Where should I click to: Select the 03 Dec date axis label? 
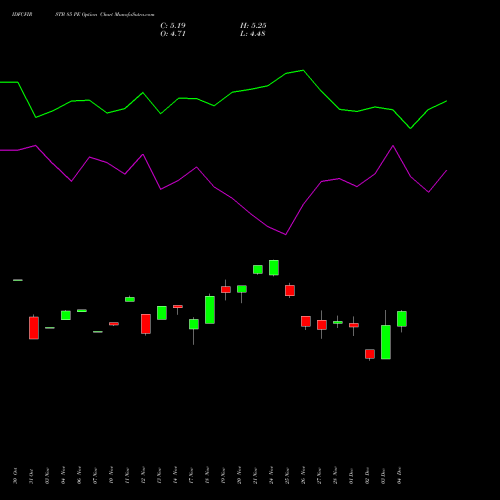(x=383, y=476)
